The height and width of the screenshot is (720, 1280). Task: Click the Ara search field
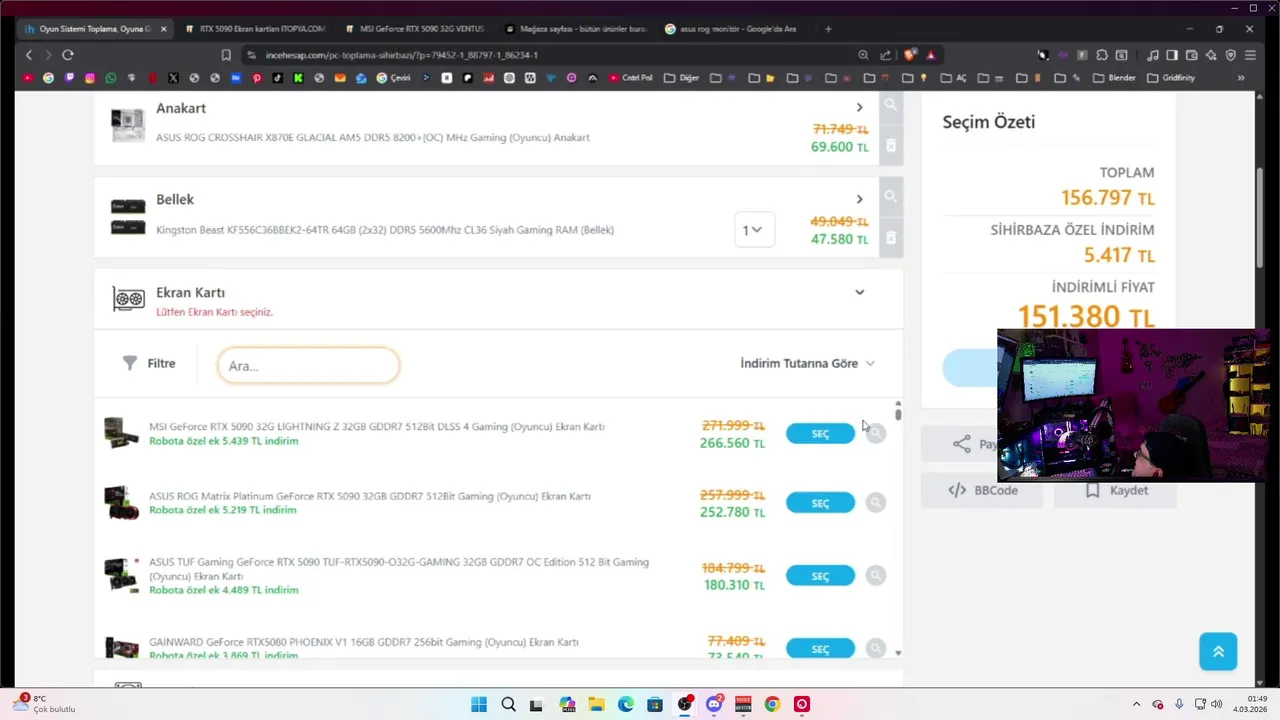[x=308, y=365]
